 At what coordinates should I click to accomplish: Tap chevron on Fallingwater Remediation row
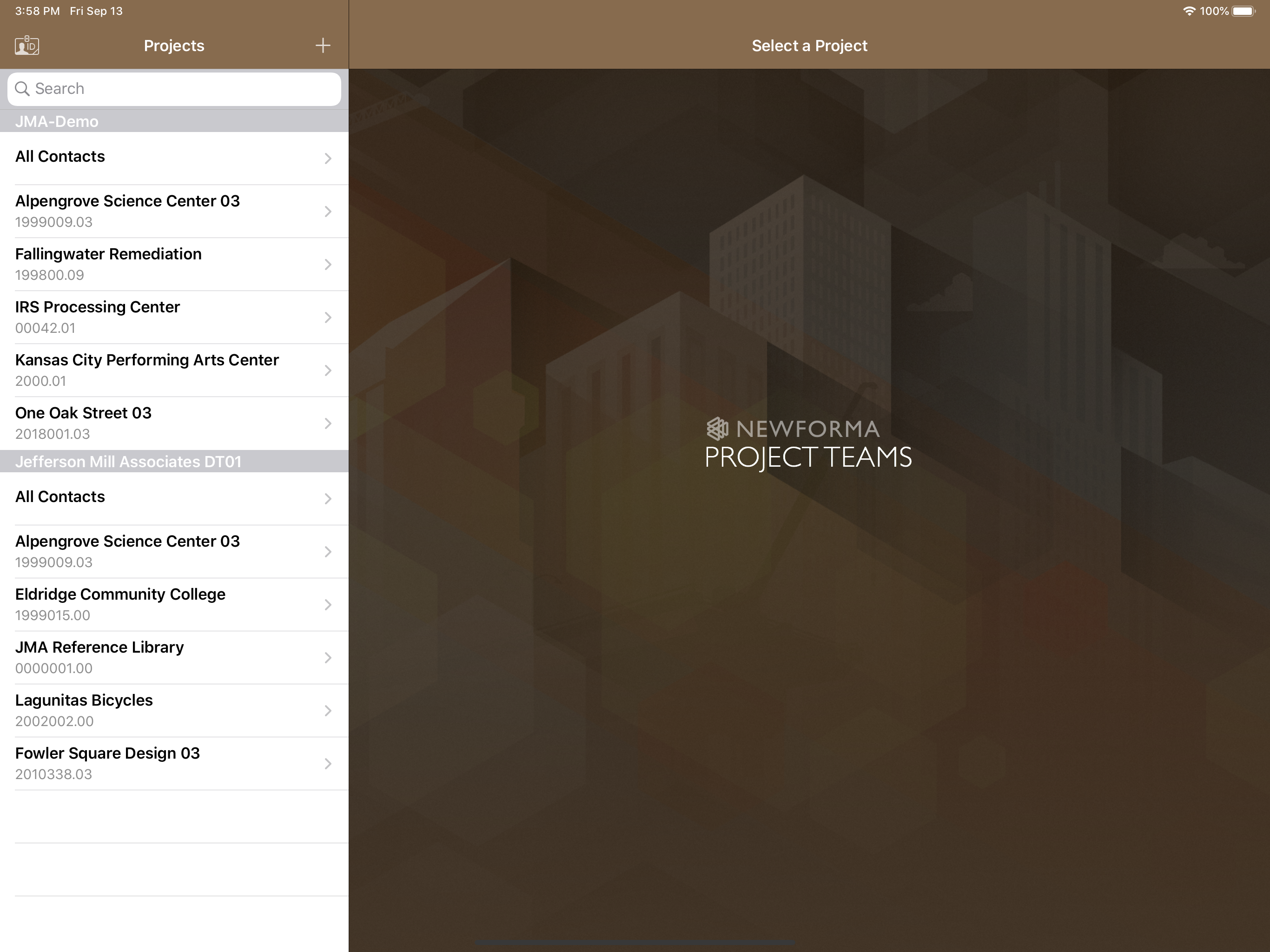point(328,264)
